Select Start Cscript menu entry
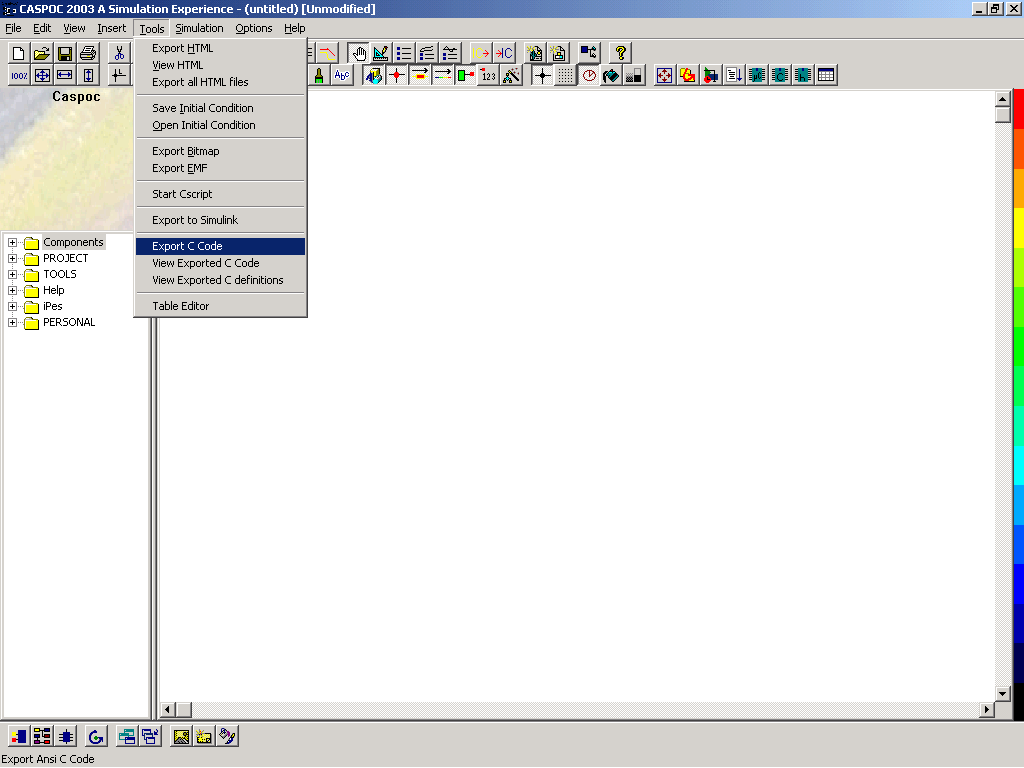Viewport: 1024px width, 768px height. point(221,195)
